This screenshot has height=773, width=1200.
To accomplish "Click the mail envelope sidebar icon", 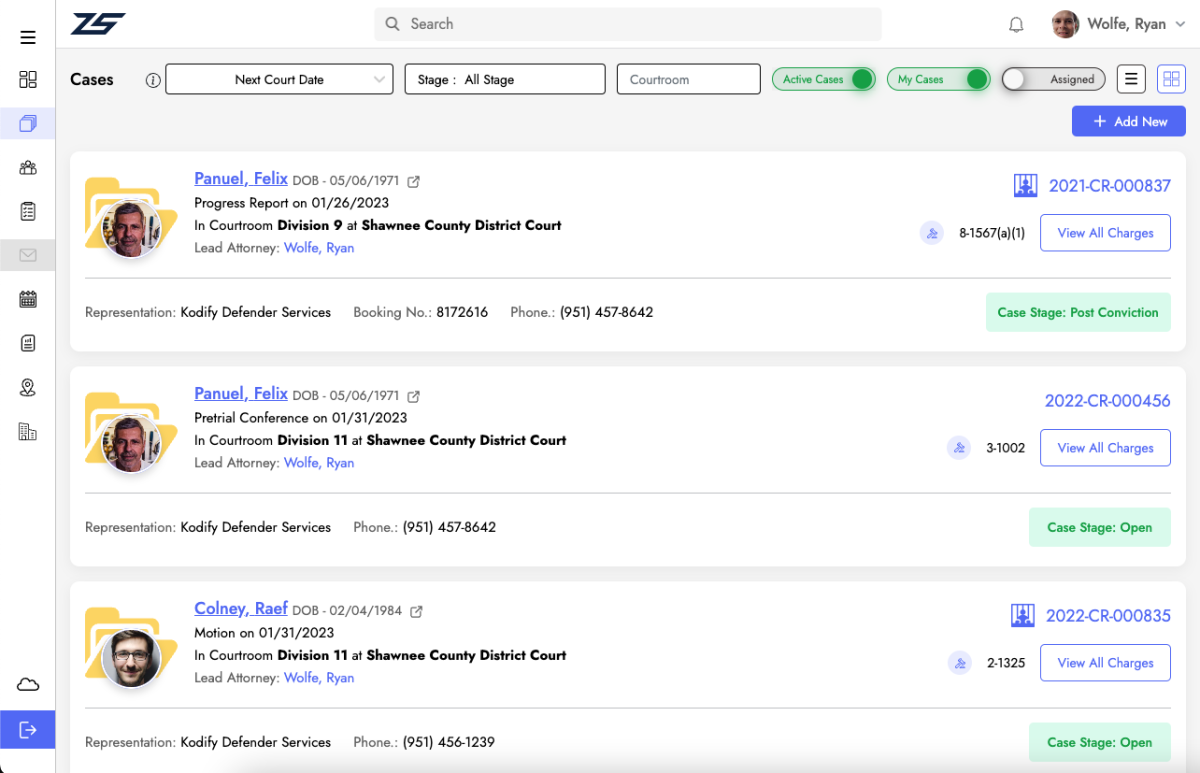I will (x=28, y=255).
